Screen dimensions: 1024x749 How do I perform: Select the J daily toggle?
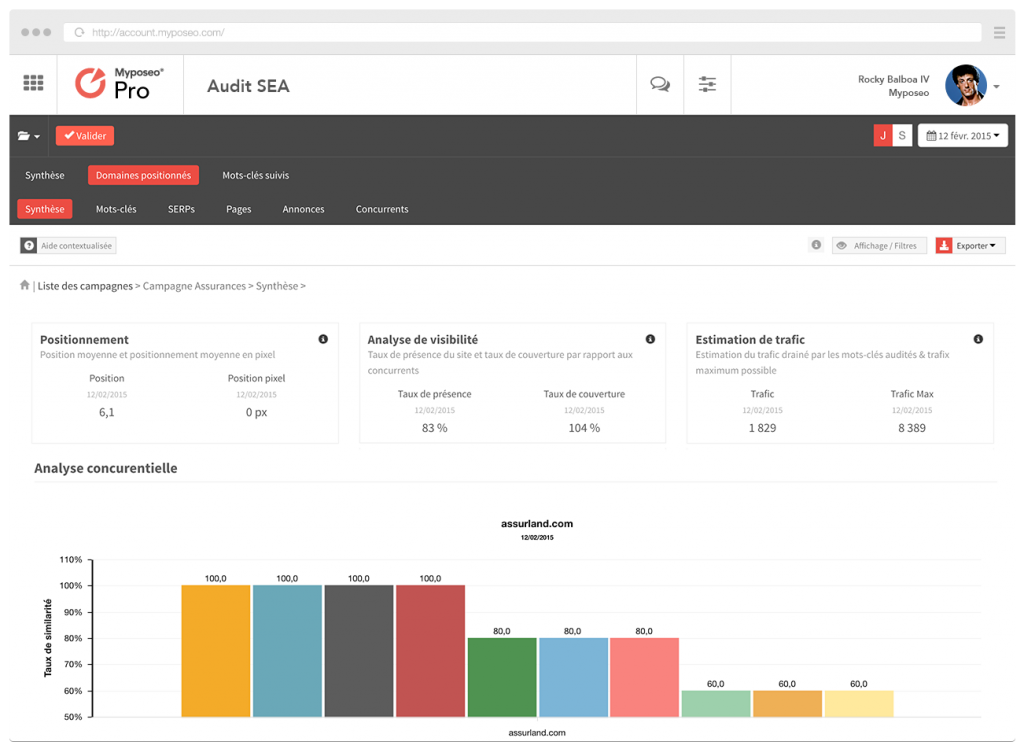click(x=883, y=135)
